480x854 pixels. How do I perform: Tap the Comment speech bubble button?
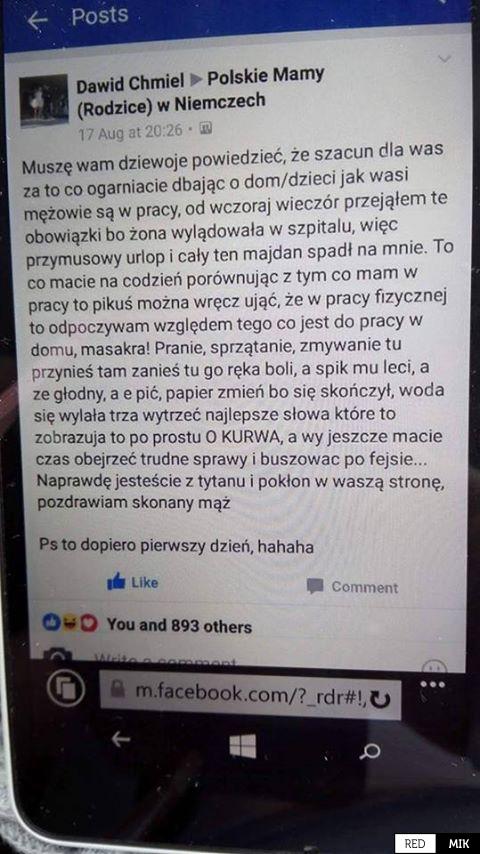[352, 586]
